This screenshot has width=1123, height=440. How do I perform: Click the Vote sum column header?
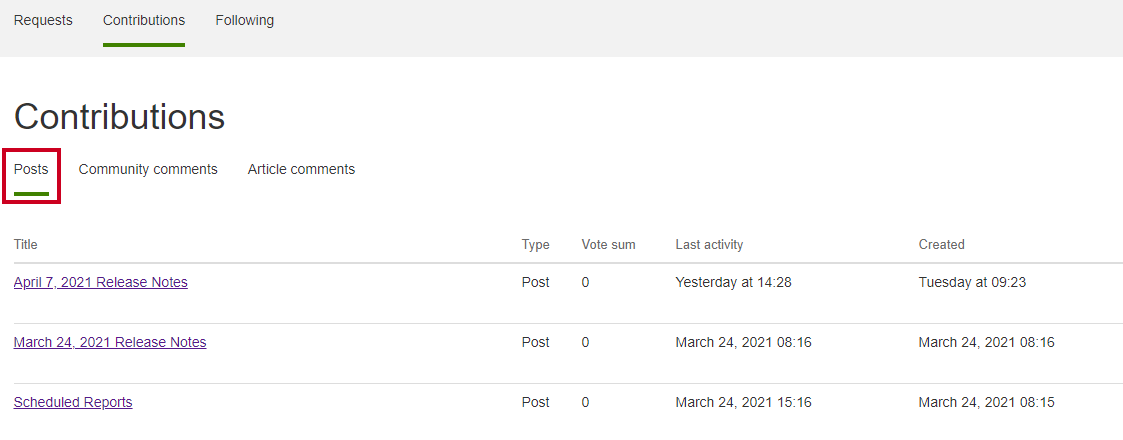pyautogui.click(x=608, y=244)
